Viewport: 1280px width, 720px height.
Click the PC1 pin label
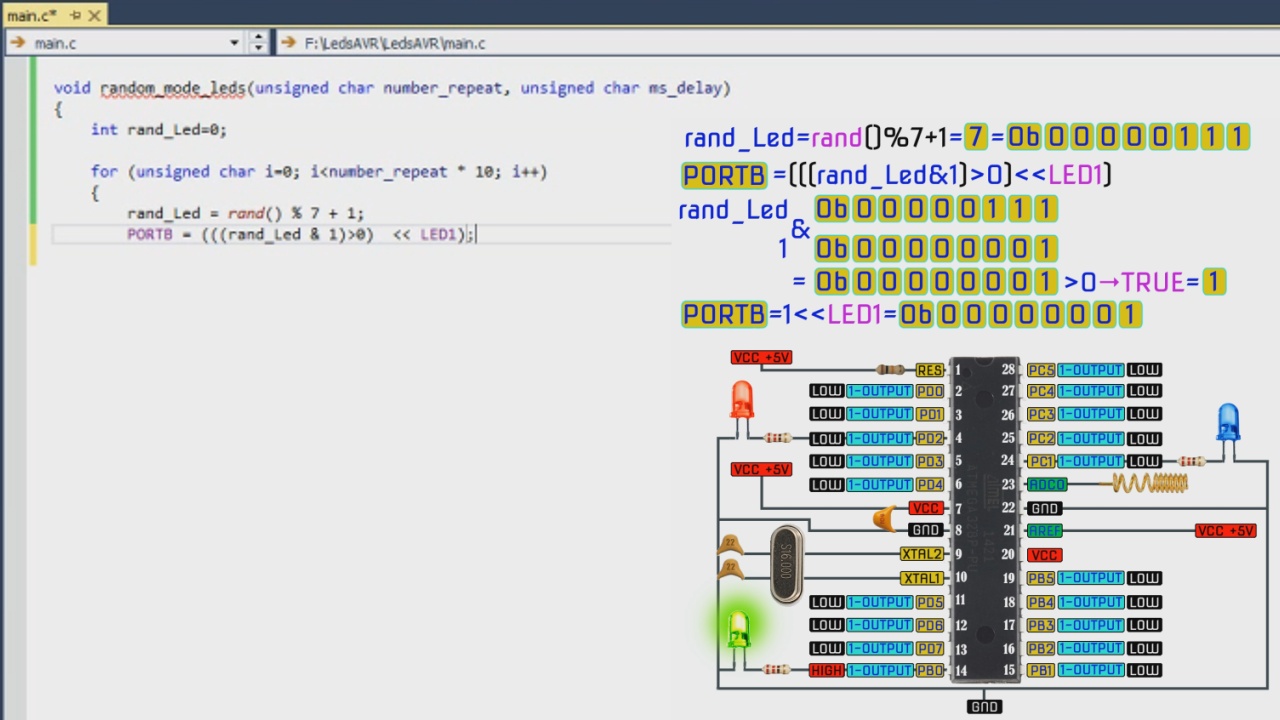tap(1041, 461)
